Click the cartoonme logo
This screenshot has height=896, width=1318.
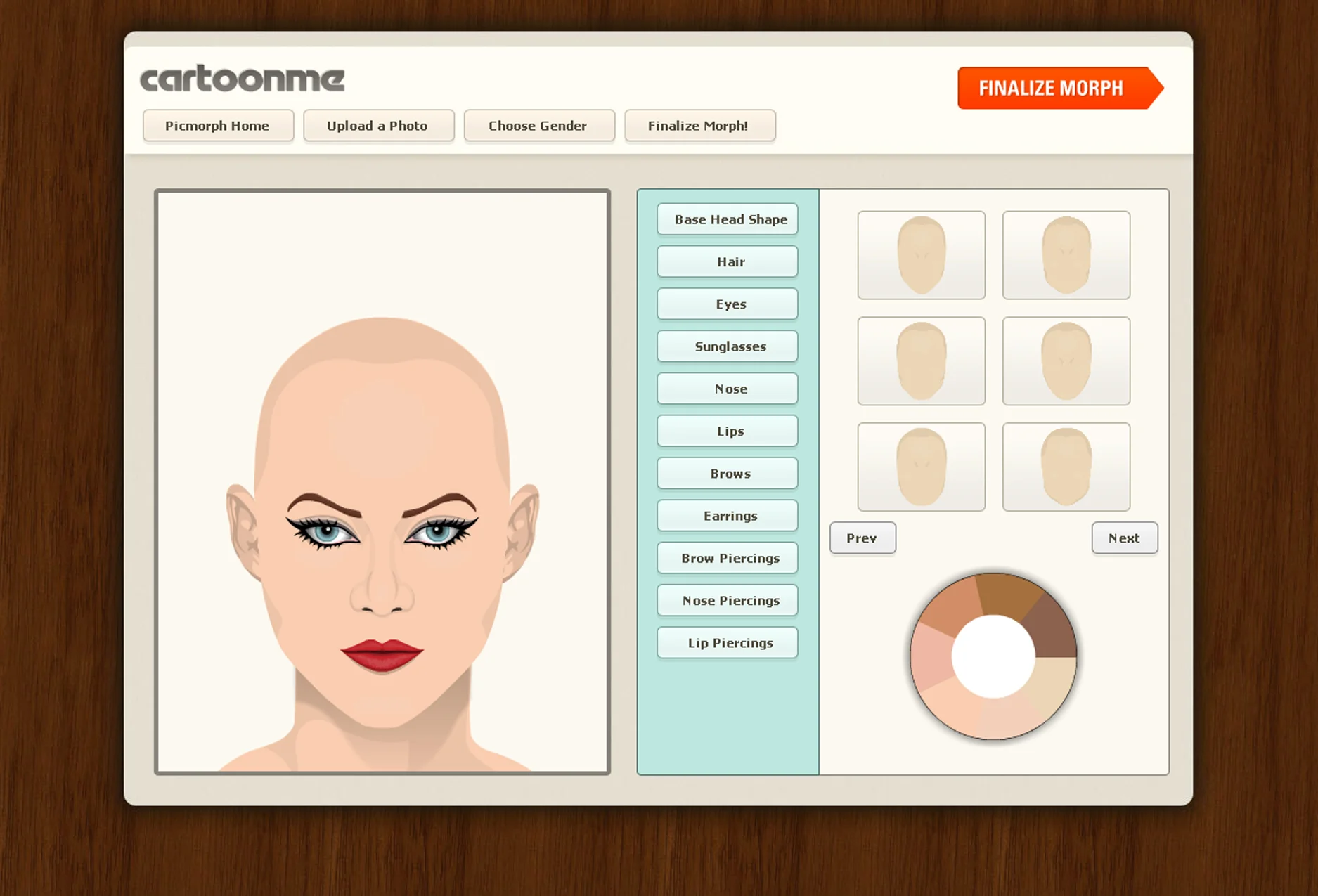point(243,79)
